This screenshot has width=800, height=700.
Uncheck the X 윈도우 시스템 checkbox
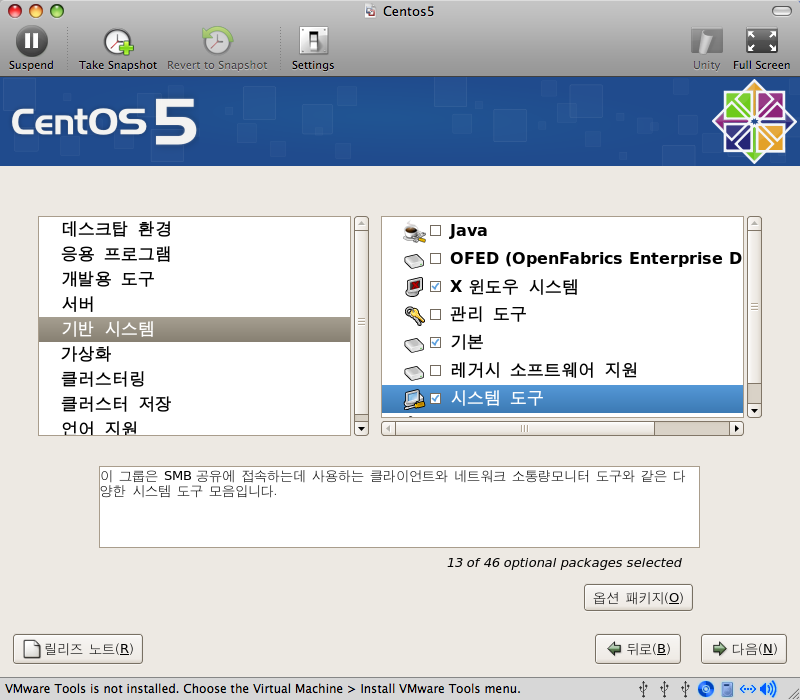(435, 286)
